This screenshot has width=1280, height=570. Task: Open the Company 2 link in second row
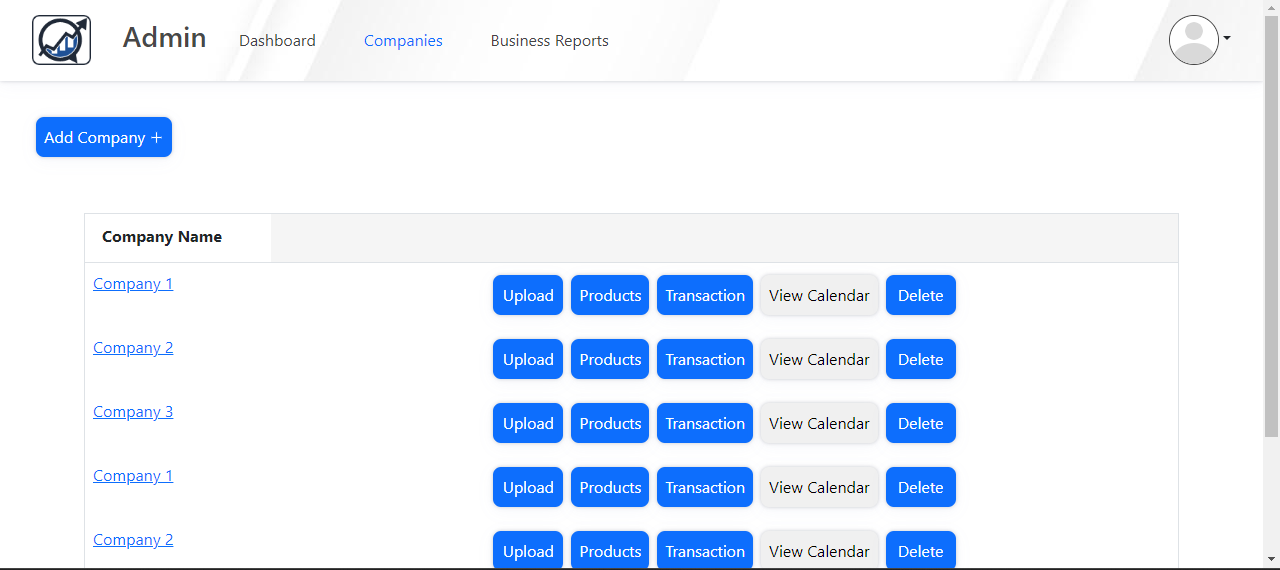tap(133, 348)
